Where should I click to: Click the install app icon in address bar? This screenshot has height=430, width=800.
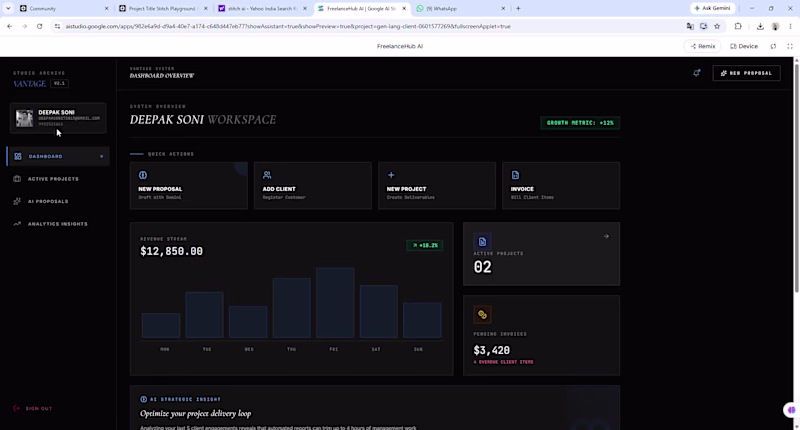tap(704, 26)
